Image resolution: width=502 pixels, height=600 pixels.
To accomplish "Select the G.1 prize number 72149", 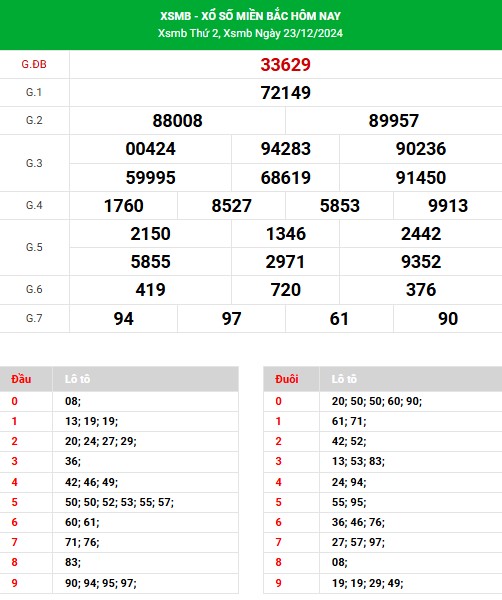I will 285,93.
